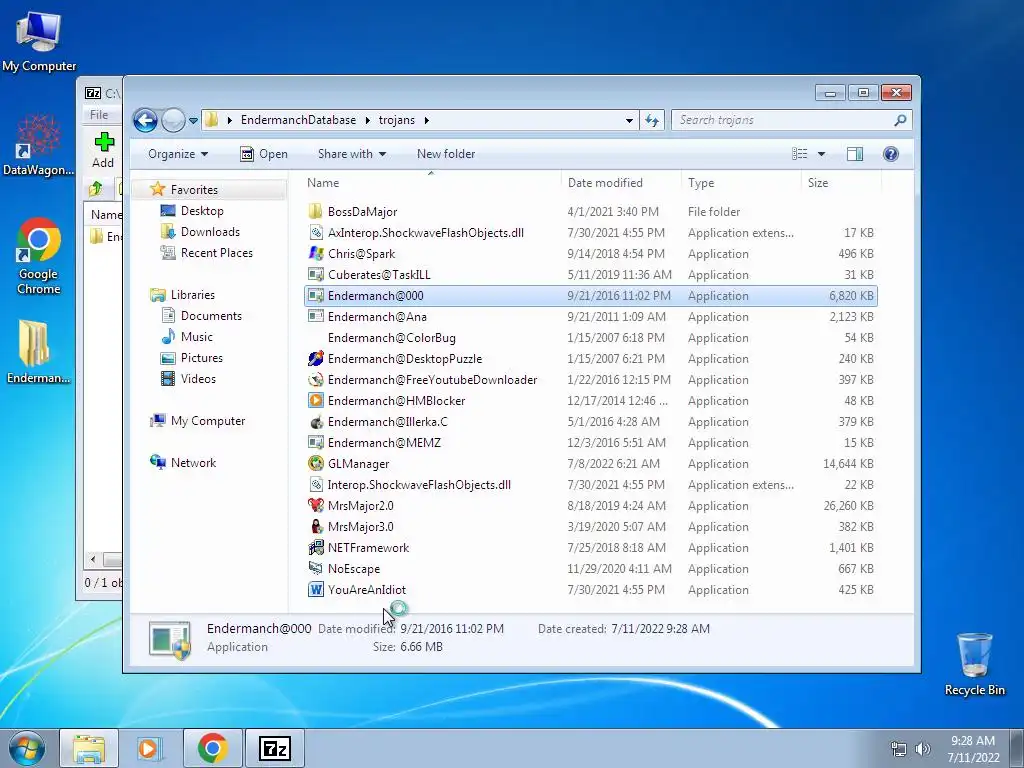Viewport: 1024px width, 768px height.
Task: Open Pictures library in sidebar
Action: pos(201,358)
